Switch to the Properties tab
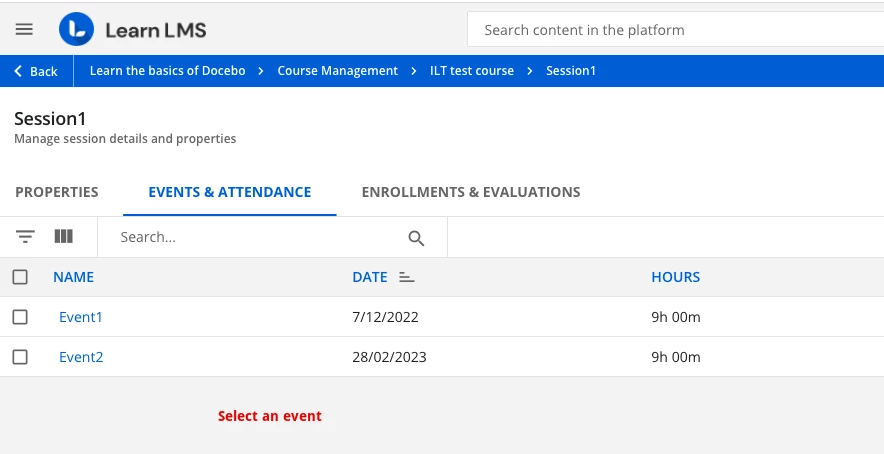Image resolution: width=884 pixels, height=454 pixels. (57, 192)
